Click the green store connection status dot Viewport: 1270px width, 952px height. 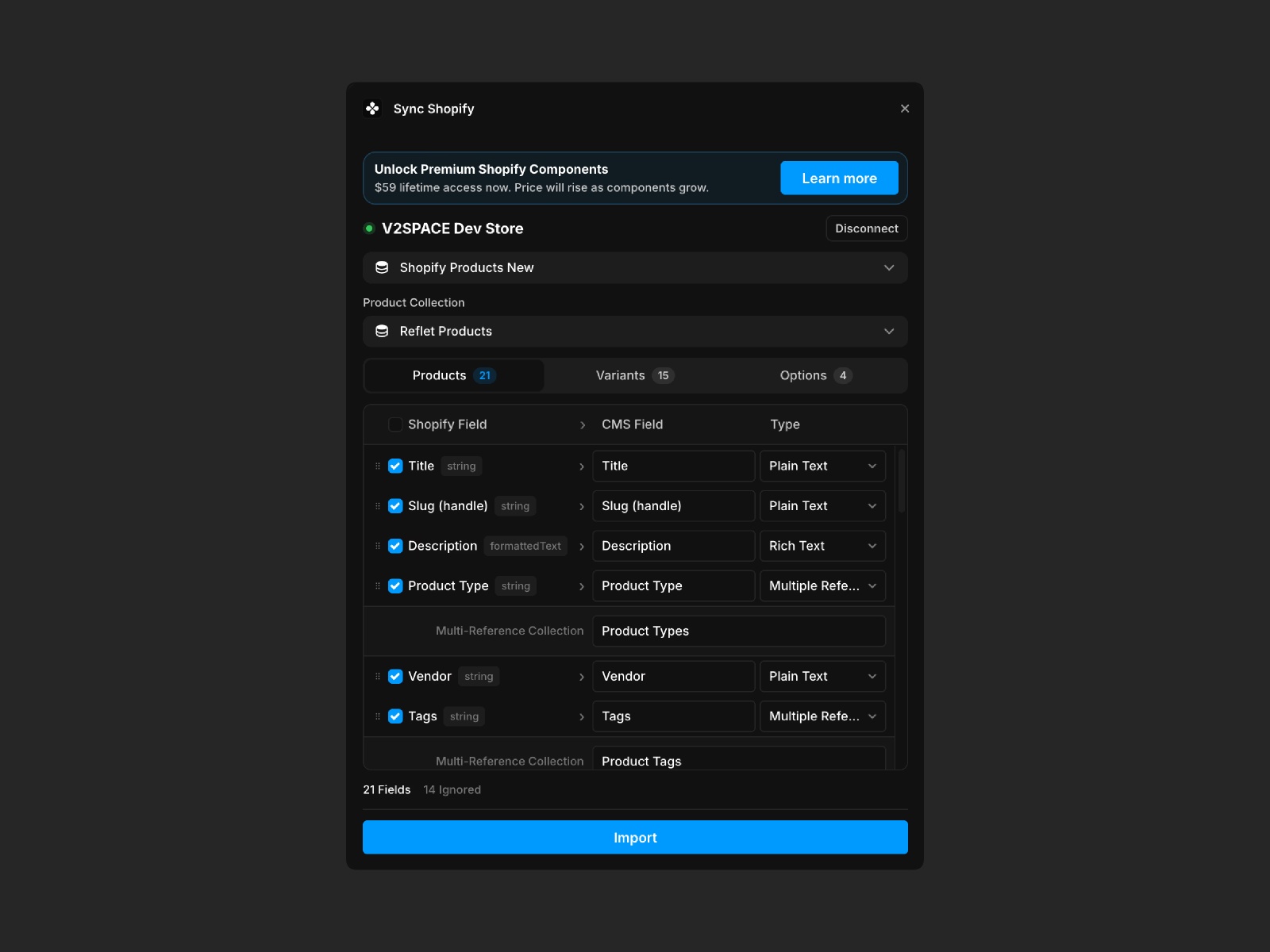point(369,228)
